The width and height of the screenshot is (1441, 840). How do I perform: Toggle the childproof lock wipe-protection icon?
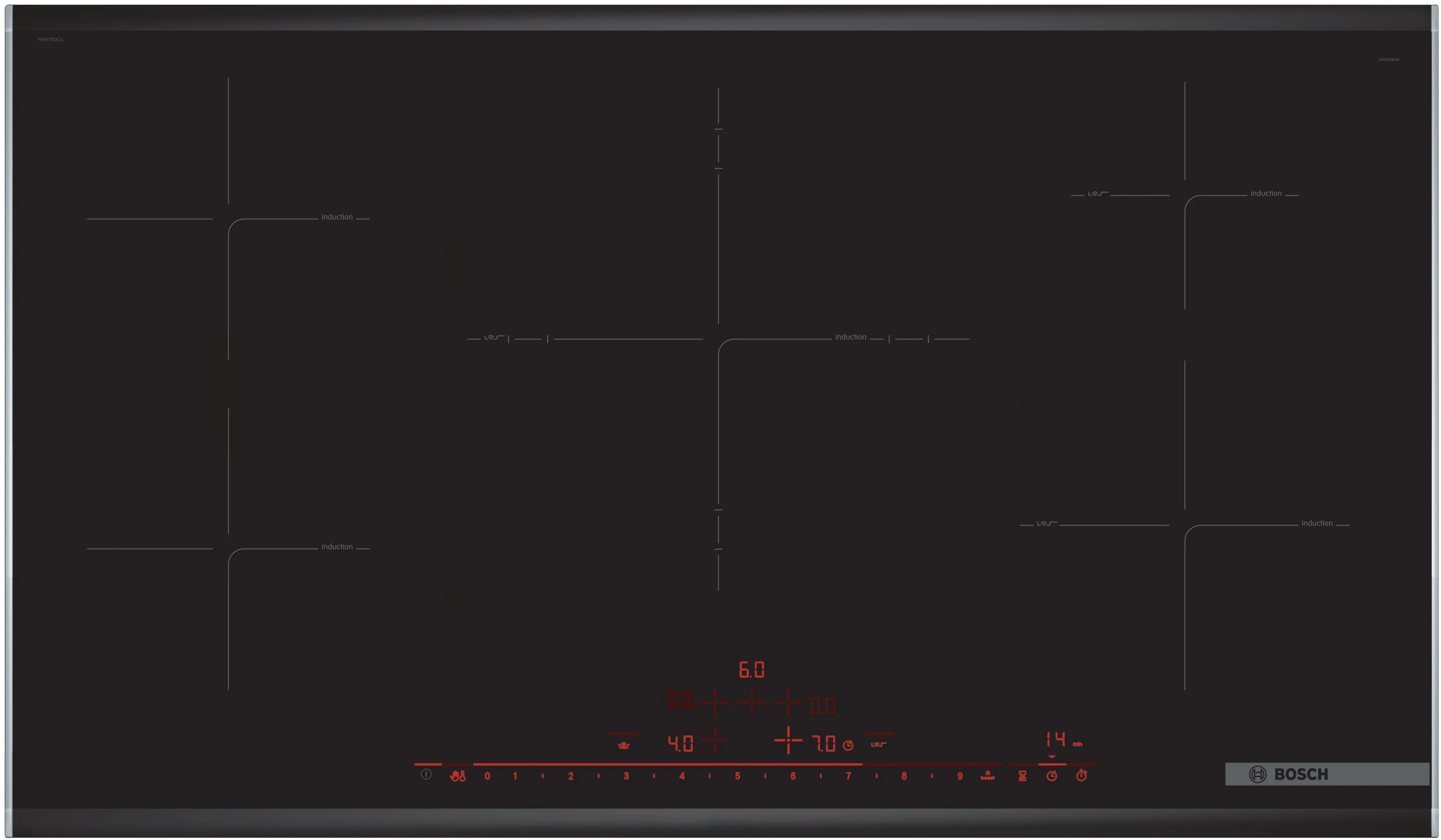457,776
